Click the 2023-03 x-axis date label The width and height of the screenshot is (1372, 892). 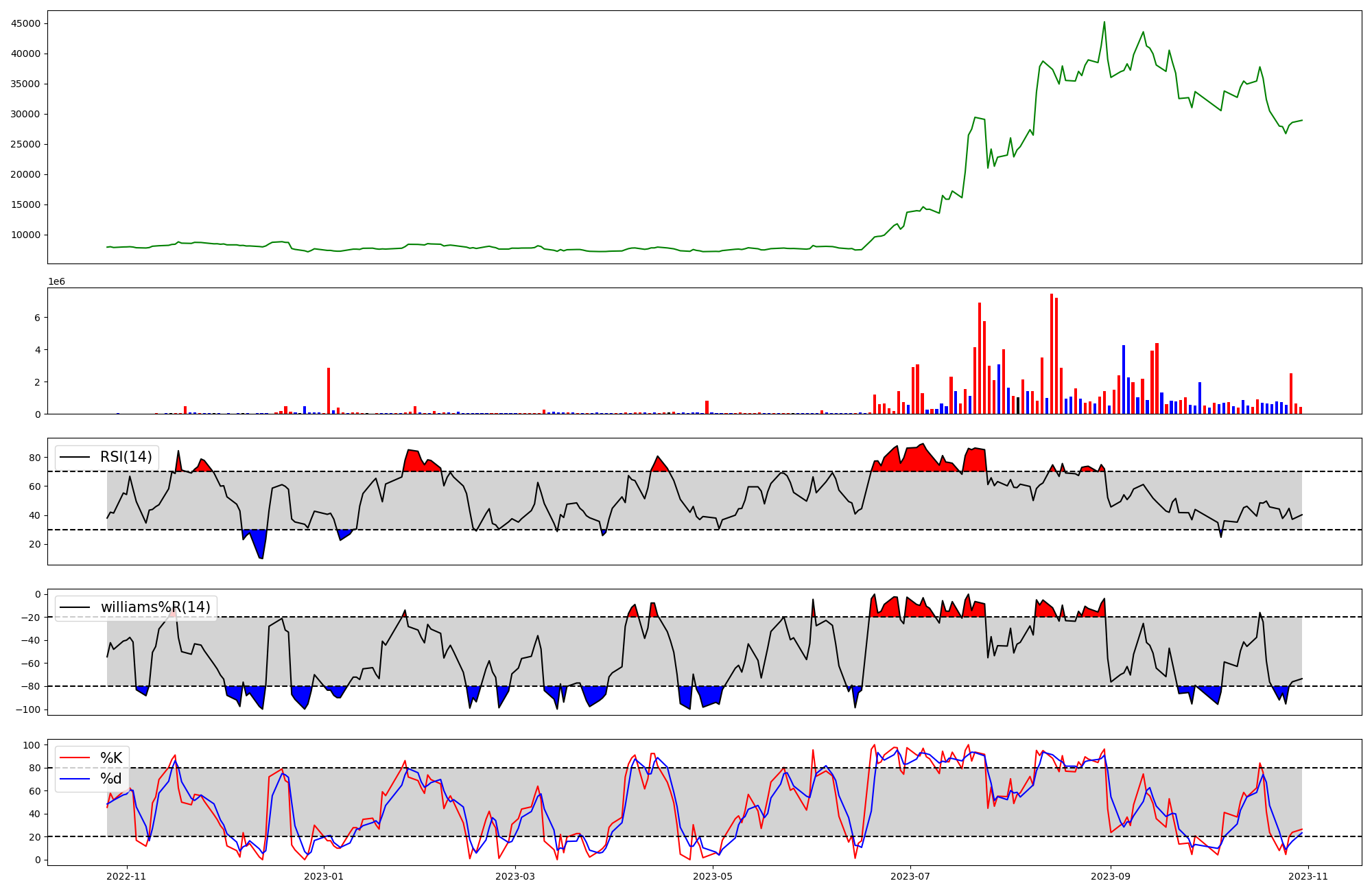[x=515, y=876]
